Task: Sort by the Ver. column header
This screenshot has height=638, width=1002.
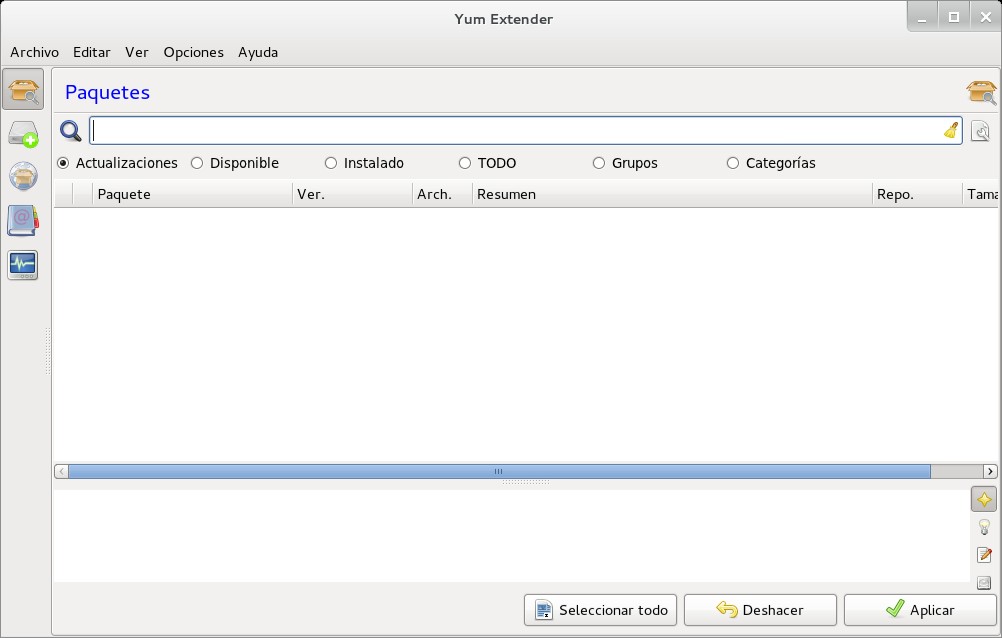Action: tap(352, 194)
